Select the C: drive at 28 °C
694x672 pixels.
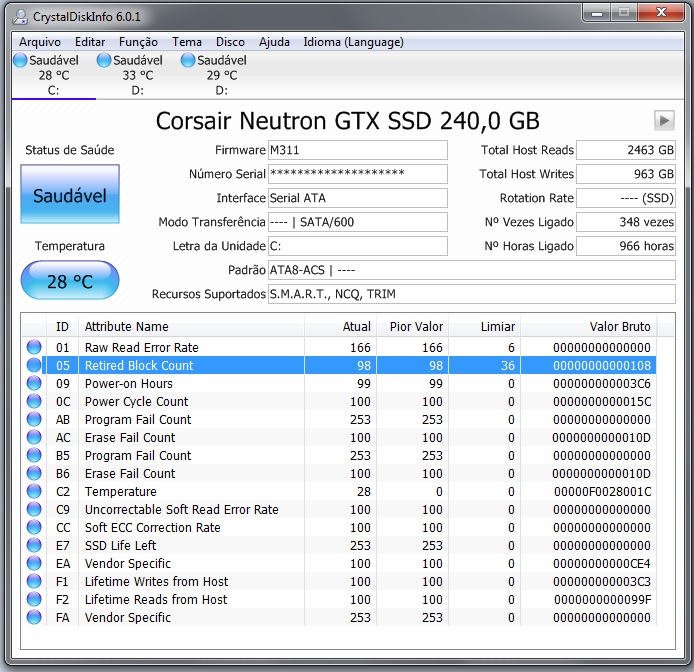(x=54, y=75)
